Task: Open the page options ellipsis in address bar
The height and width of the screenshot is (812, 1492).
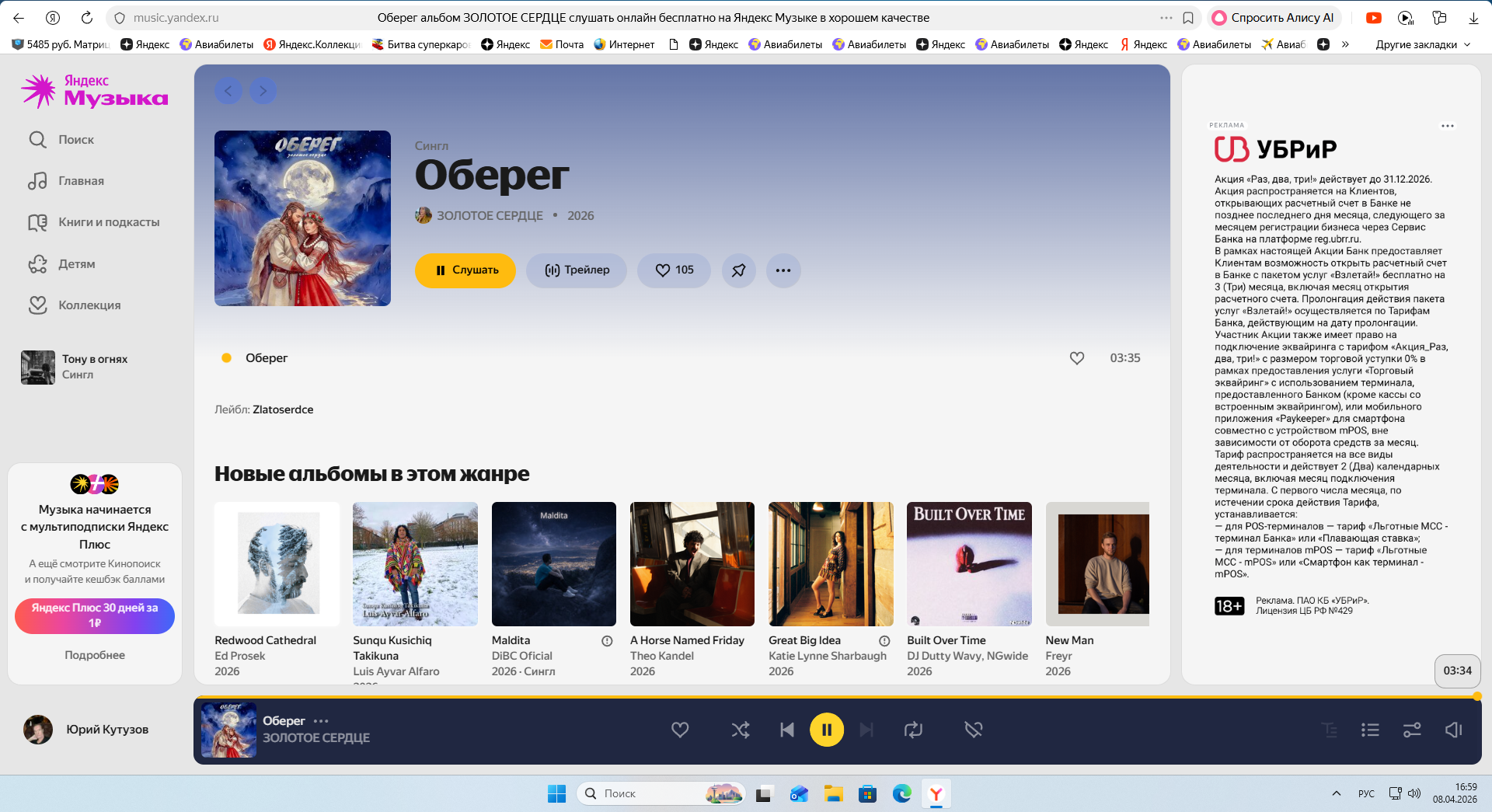Action: click(x=1166, y=18)
